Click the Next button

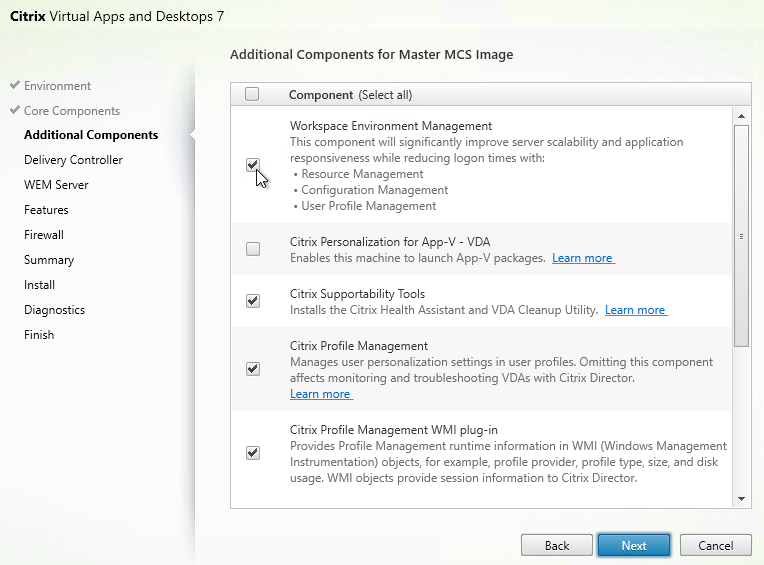[634, 546]
